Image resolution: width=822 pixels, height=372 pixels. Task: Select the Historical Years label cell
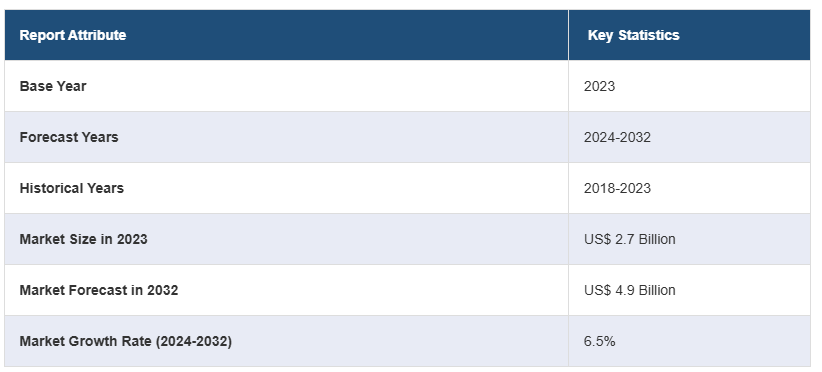click(x=286, y=188)
